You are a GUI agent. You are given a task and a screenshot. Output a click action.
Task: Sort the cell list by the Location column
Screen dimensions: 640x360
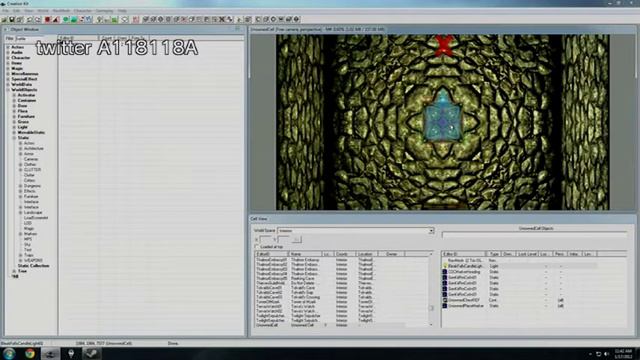pos(367,254)
